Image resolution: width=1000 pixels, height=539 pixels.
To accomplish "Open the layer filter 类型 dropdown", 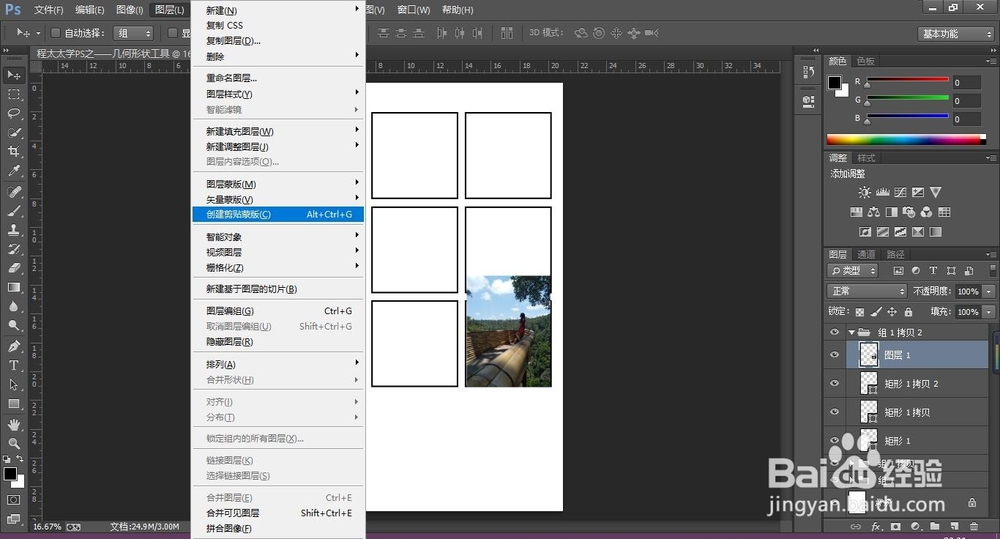I will pyautogui.click(x=852, y=270).
